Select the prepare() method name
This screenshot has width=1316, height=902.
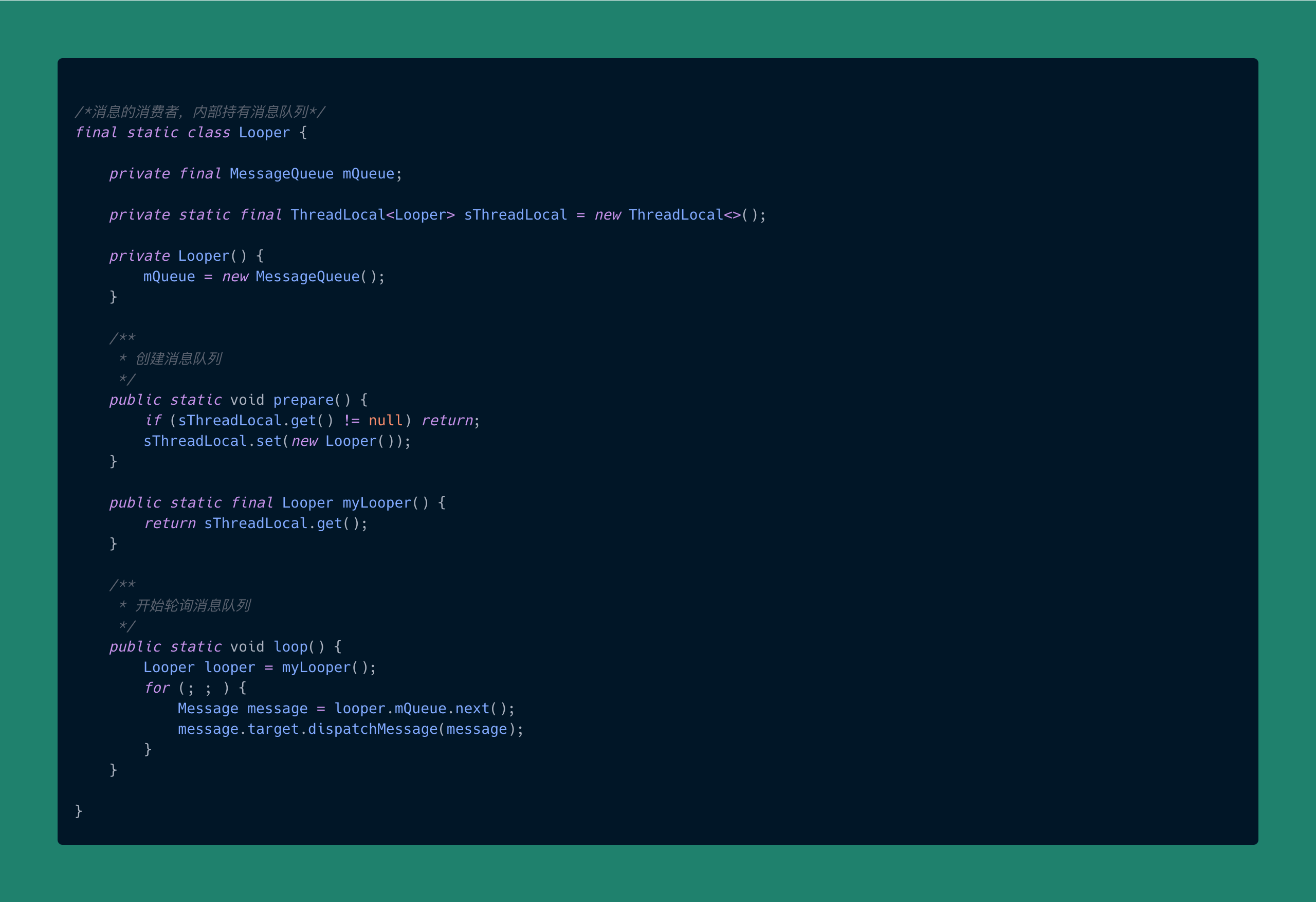click(x=303, y=400)
